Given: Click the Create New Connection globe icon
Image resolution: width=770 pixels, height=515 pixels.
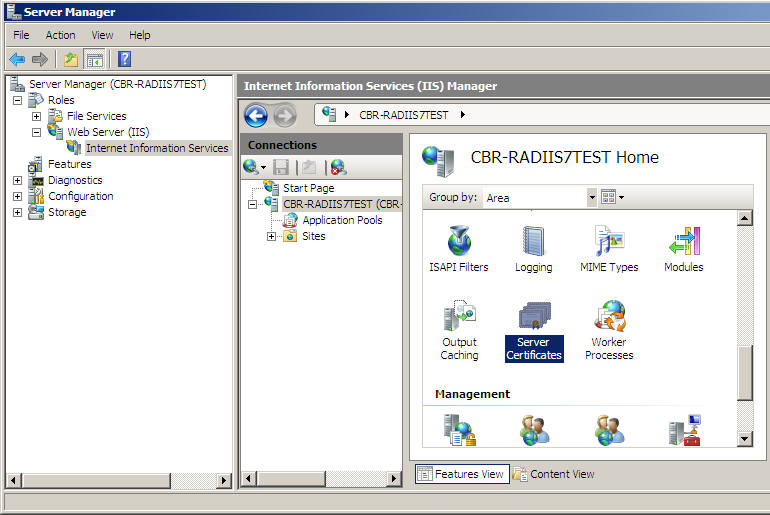Looking at the screenshot, I should tap(250, 167).
